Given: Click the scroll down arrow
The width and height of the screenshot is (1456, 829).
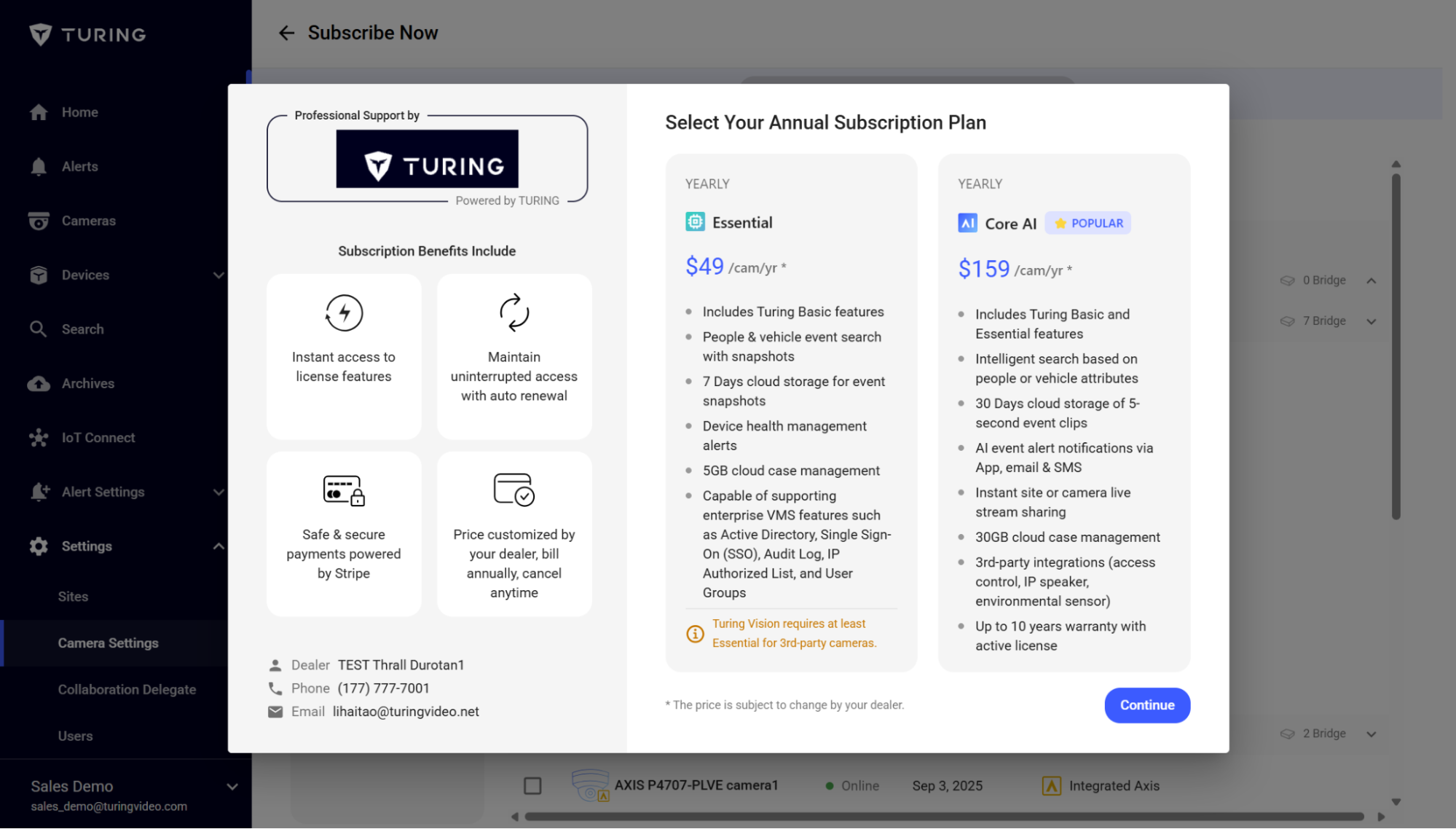Looking at the screenshot, I should [x=1396, y=802].
